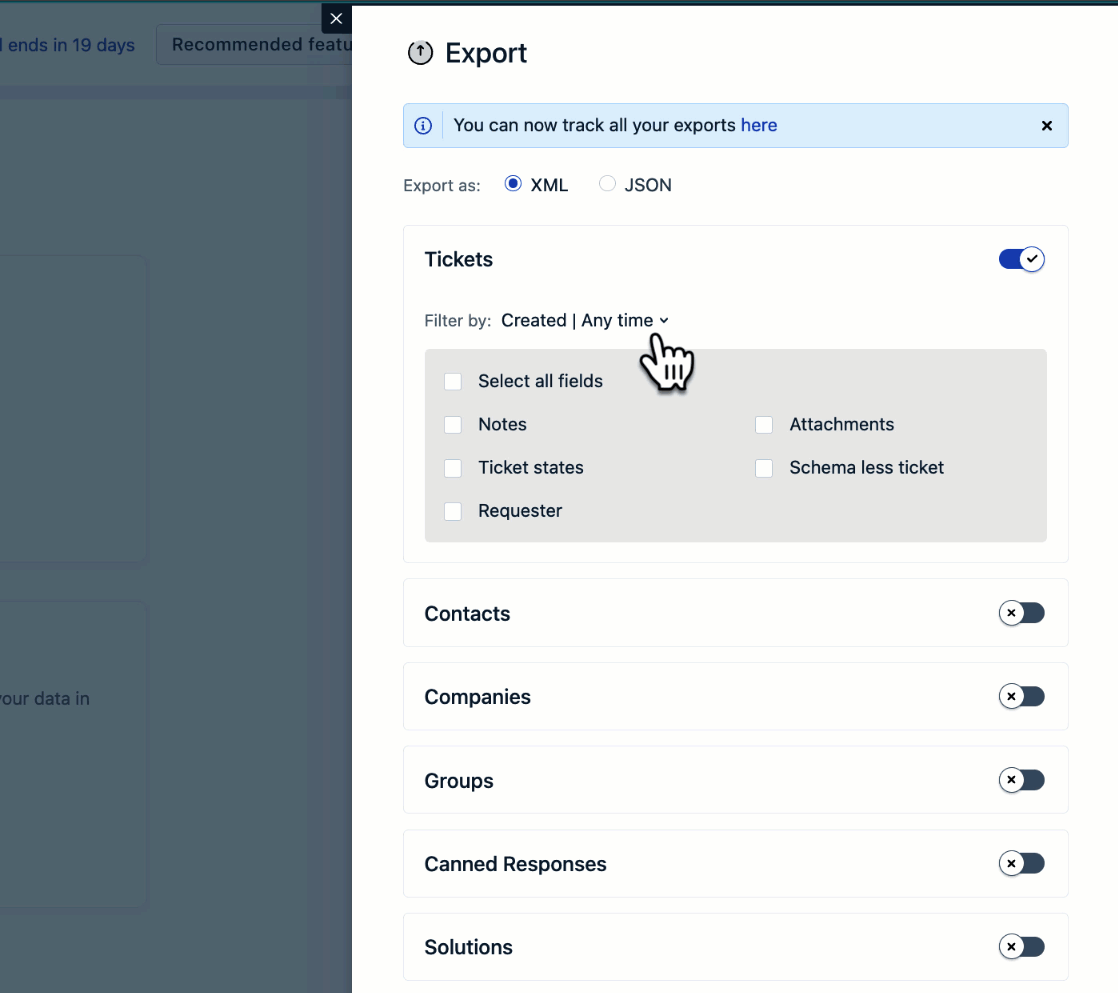Turn on the Companies export toggle
Screen dimensions: 1118x993
[x=1021, y=696]
